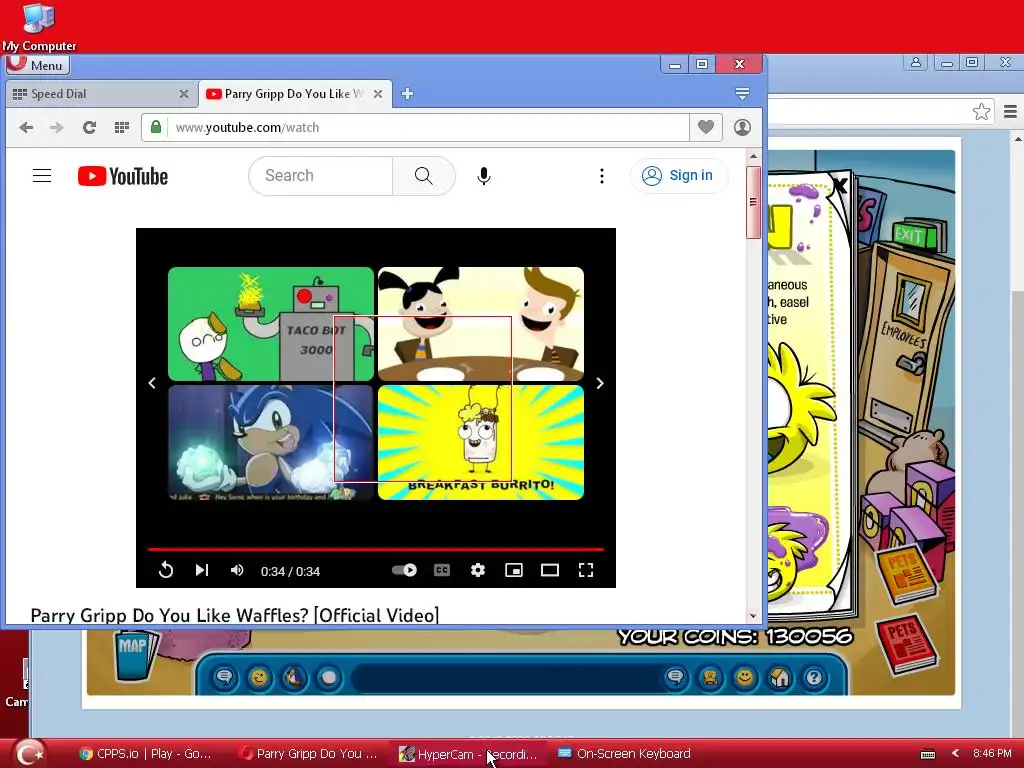Go back with Opera back arrow
This screenshot has width=1024, height=768.
point(26,127)
